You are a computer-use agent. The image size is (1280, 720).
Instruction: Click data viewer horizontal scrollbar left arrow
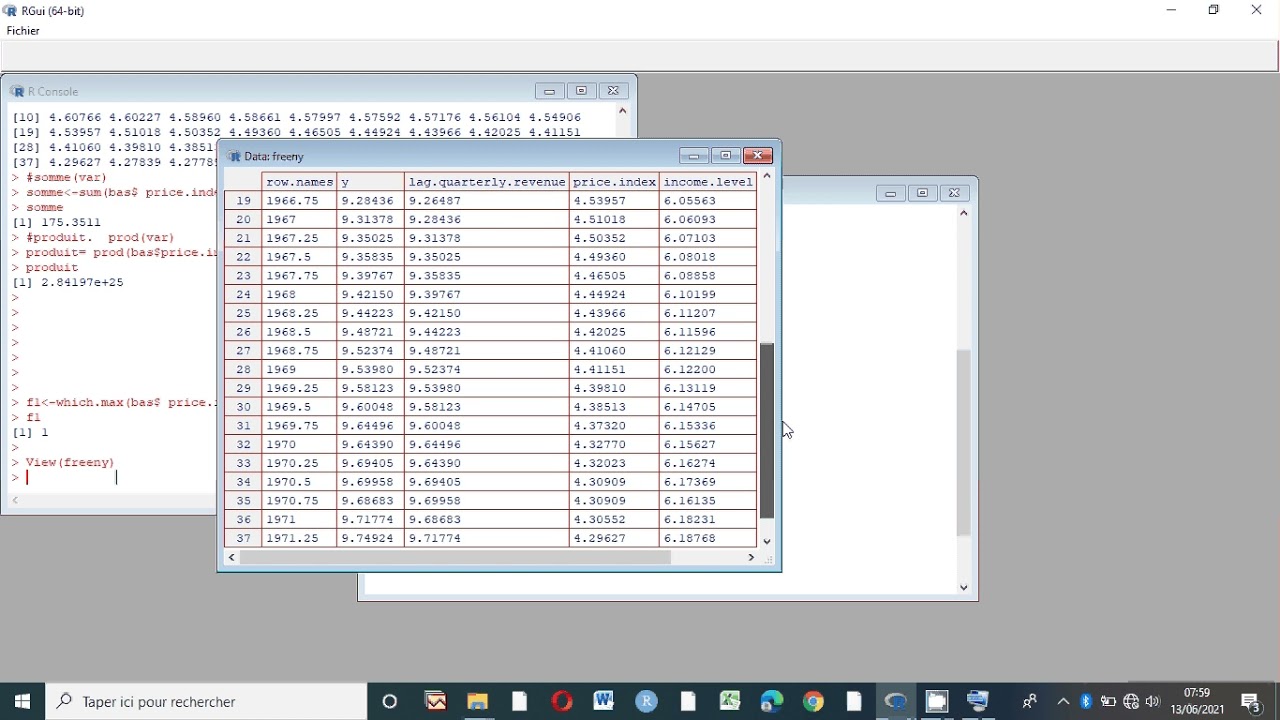232,557
